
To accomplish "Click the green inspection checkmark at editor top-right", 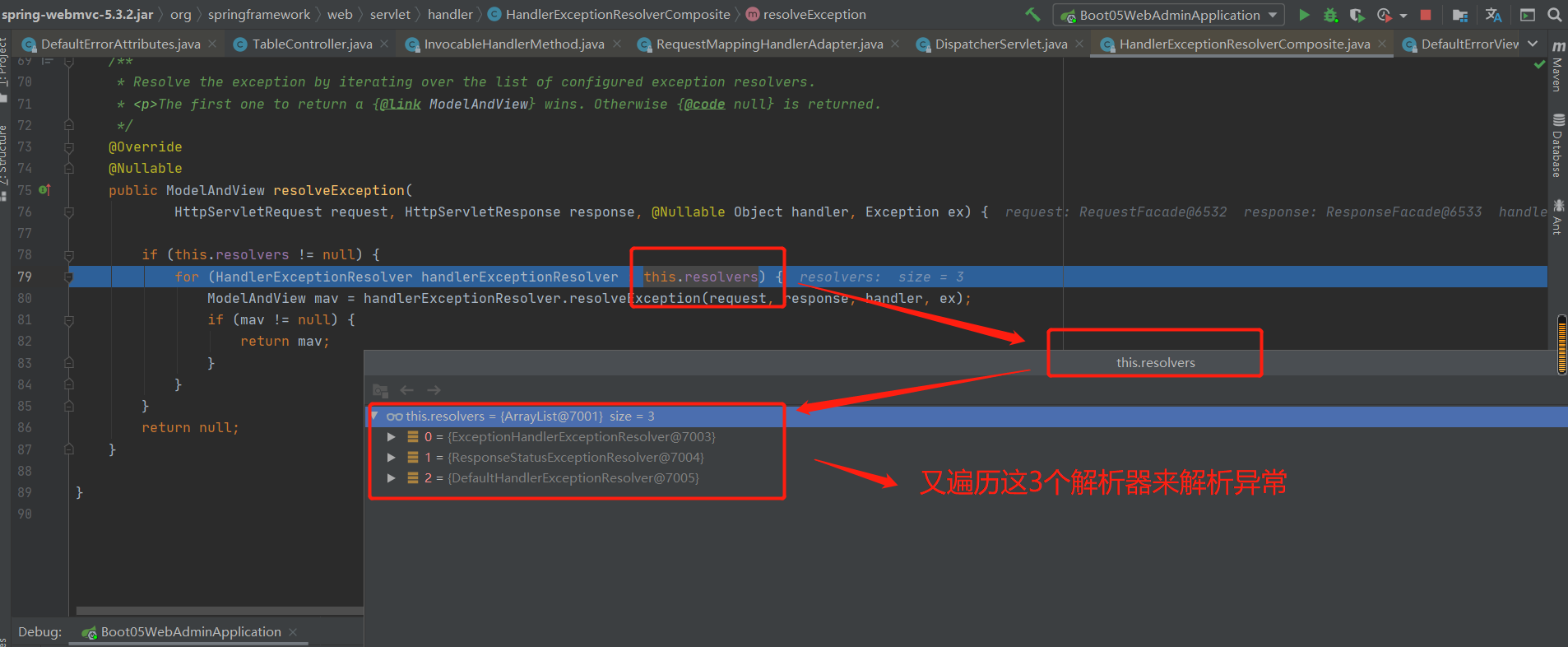I will click(1539, 64).
